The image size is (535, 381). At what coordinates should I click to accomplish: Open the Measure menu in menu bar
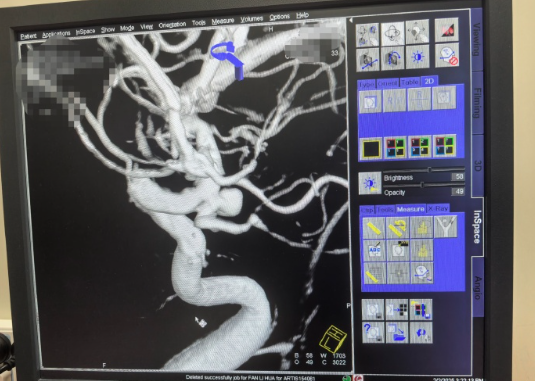(222, 21)
